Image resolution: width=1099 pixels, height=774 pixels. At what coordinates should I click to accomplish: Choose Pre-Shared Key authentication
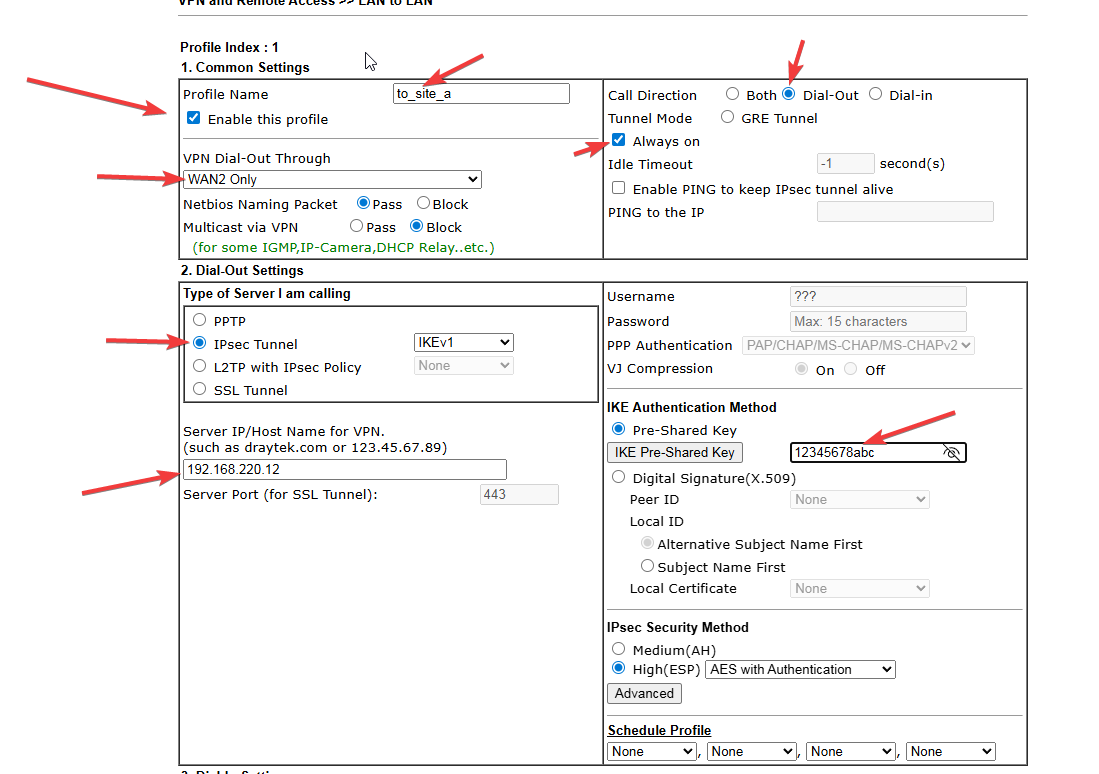(x=618, y=429)
